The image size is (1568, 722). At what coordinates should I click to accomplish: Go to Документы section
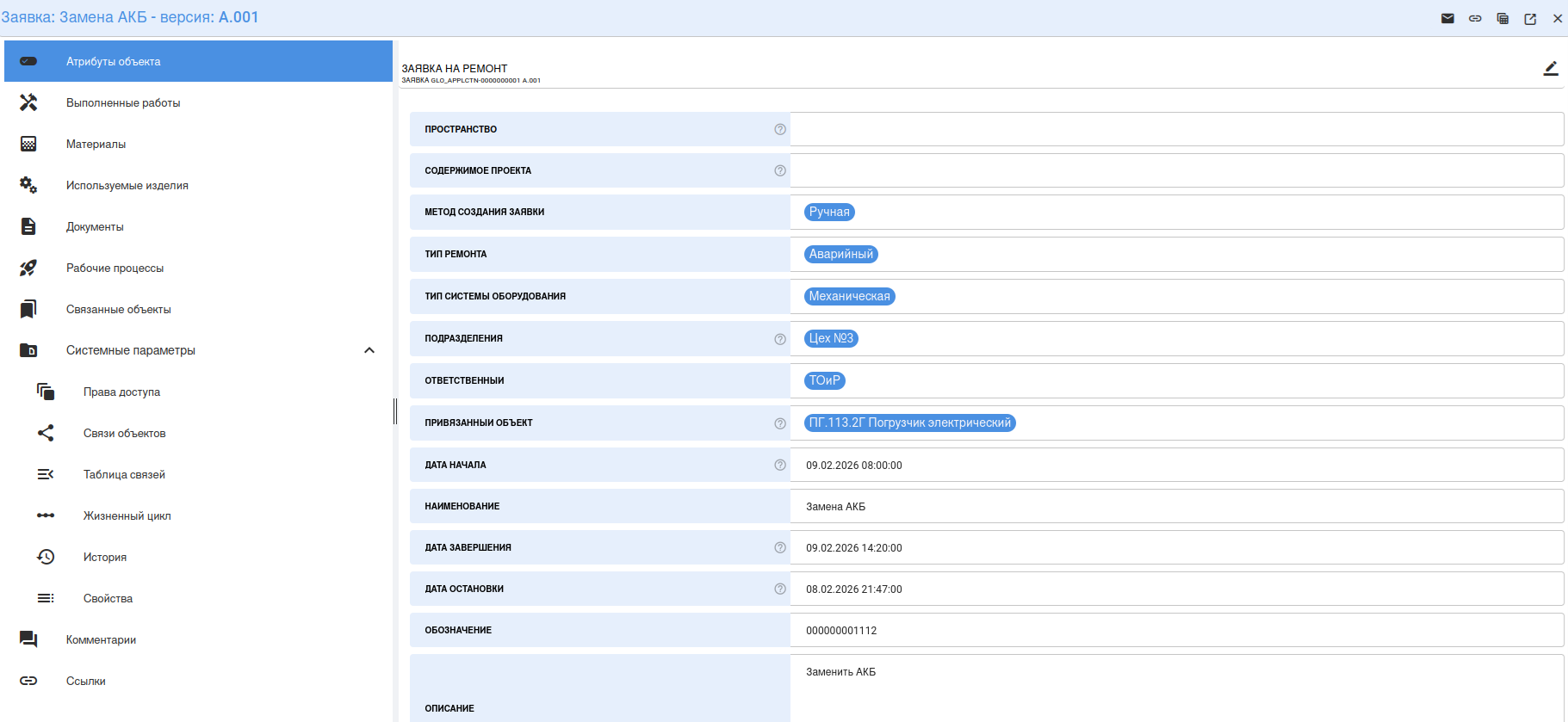tap(95, 226)
